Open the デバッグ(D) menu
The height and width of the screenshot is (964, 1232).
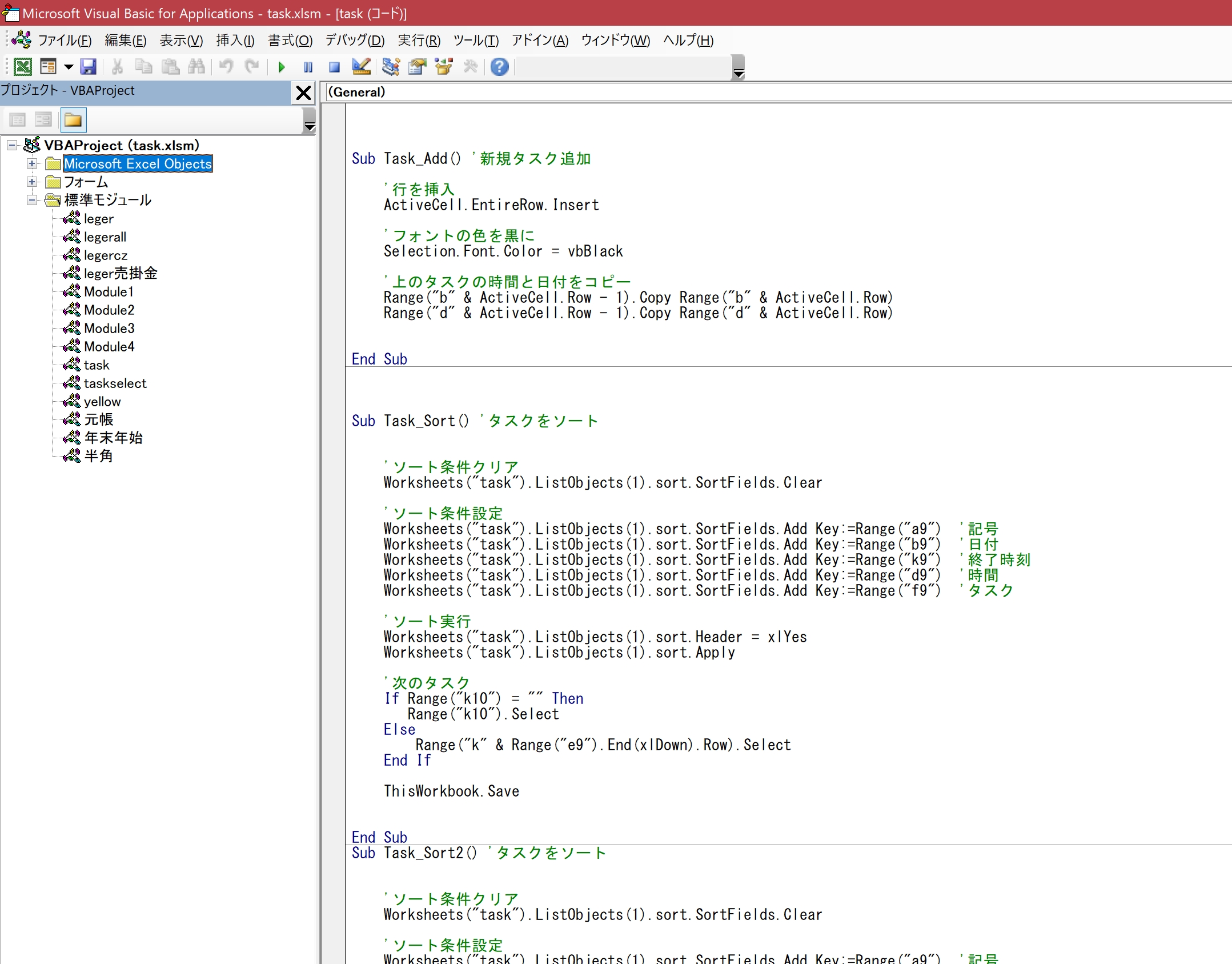click(x=355, y=41)
